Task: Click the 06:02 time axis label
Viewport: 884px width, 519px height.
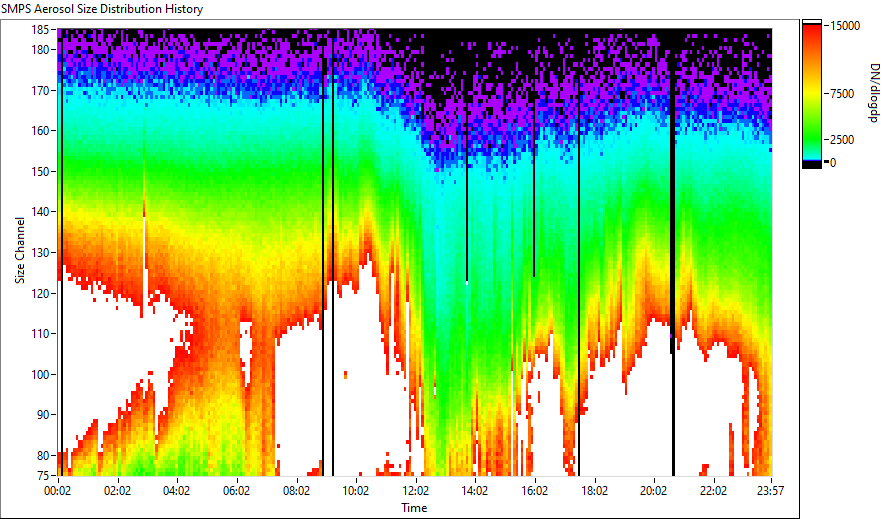Action: (236, 491)
